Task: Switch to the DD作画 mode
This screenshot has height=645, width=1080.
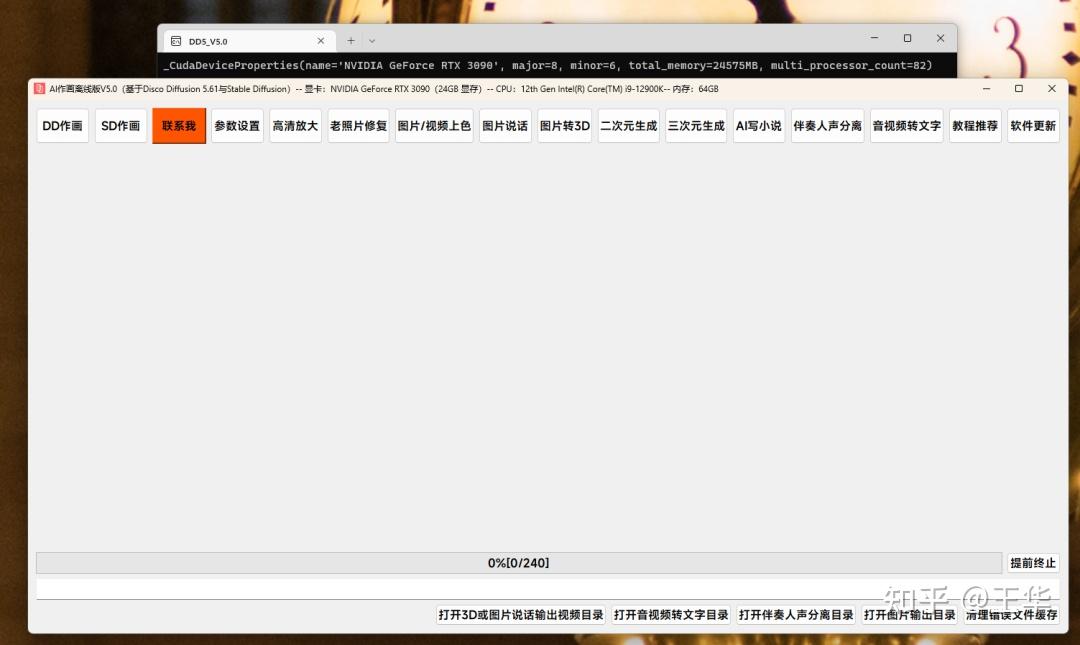Action: [62, 125]
